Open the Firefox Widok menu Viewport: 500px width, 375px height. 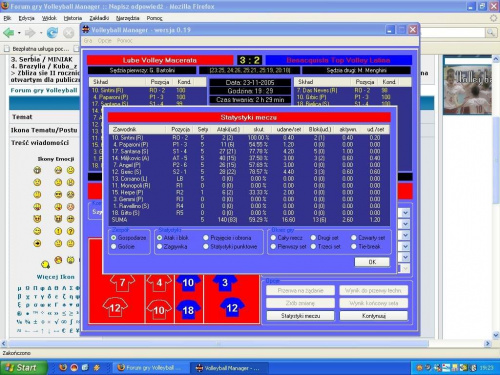click(x=49, y=18)
